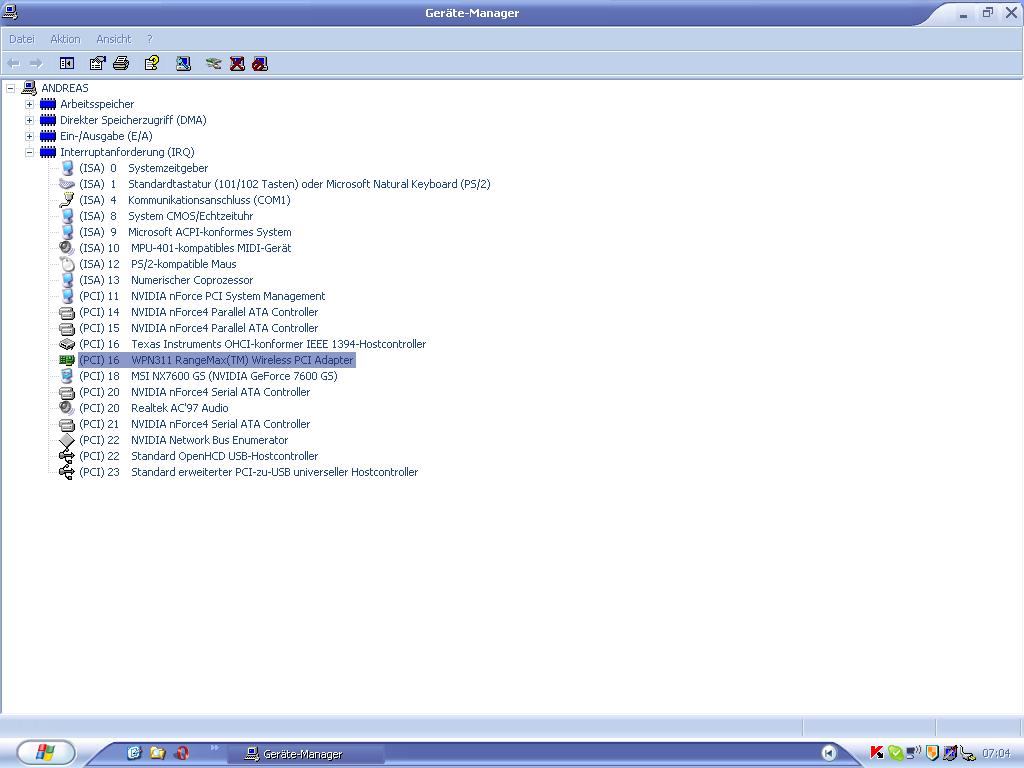Select WPN311 RangeMax(TM) Wireless PCI Adapter
Screen dimensions: 1024x768
[217, 360]
